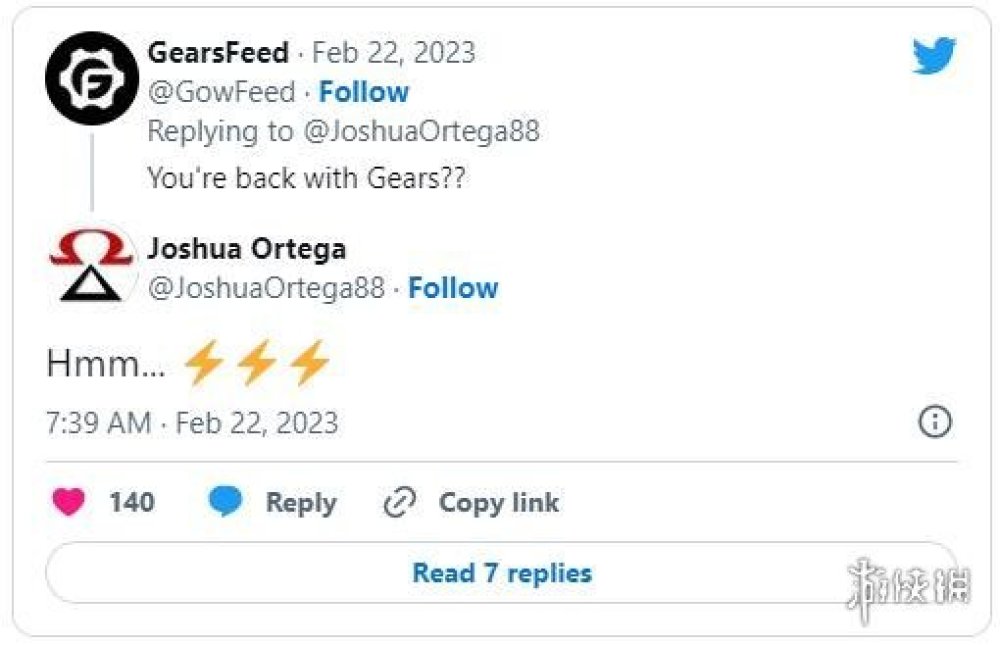Click the blue reply bubble icon
The image size is (1000, 645).
(x=225, y=502)
